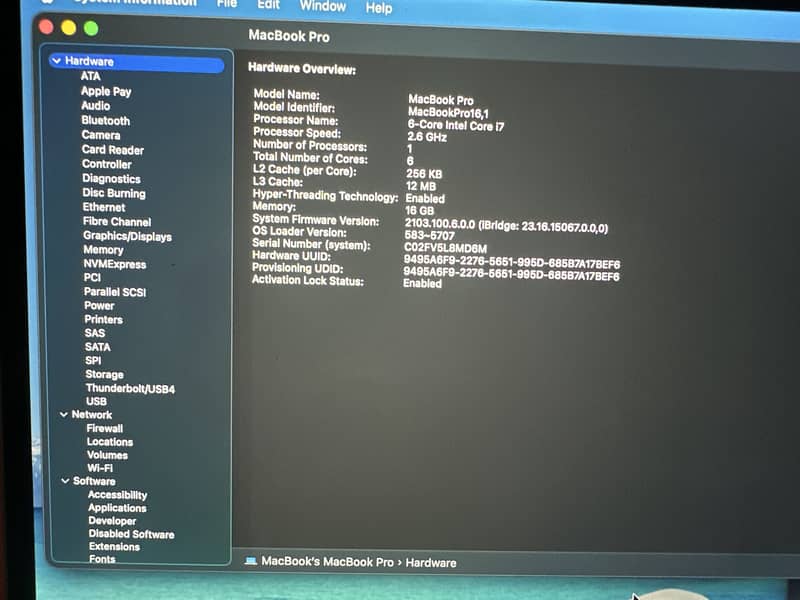The height and width of the screenshot is (600, 800).
Task: Select NVMExpress in the sidebar
Action: pos(115,264)
